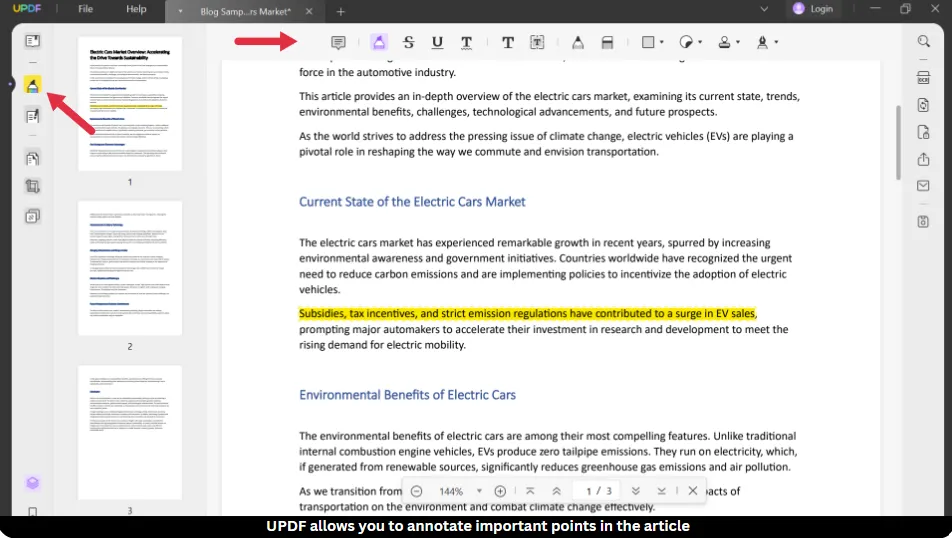Click the document vertical scrollbar

point(899,143)
